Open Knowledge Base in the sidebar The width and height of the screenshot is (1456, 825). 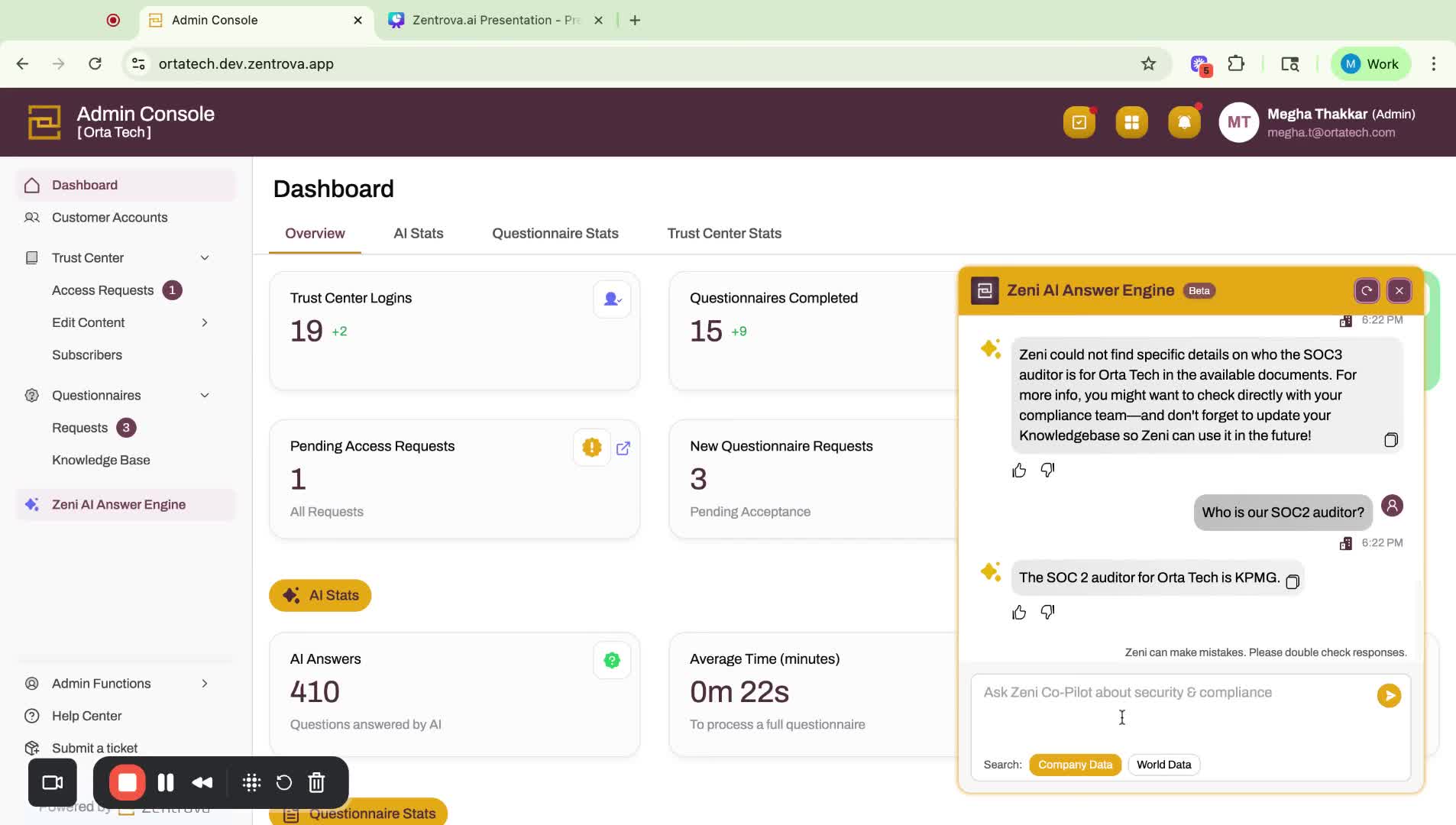pyautogui.click(x=101, y=461)
